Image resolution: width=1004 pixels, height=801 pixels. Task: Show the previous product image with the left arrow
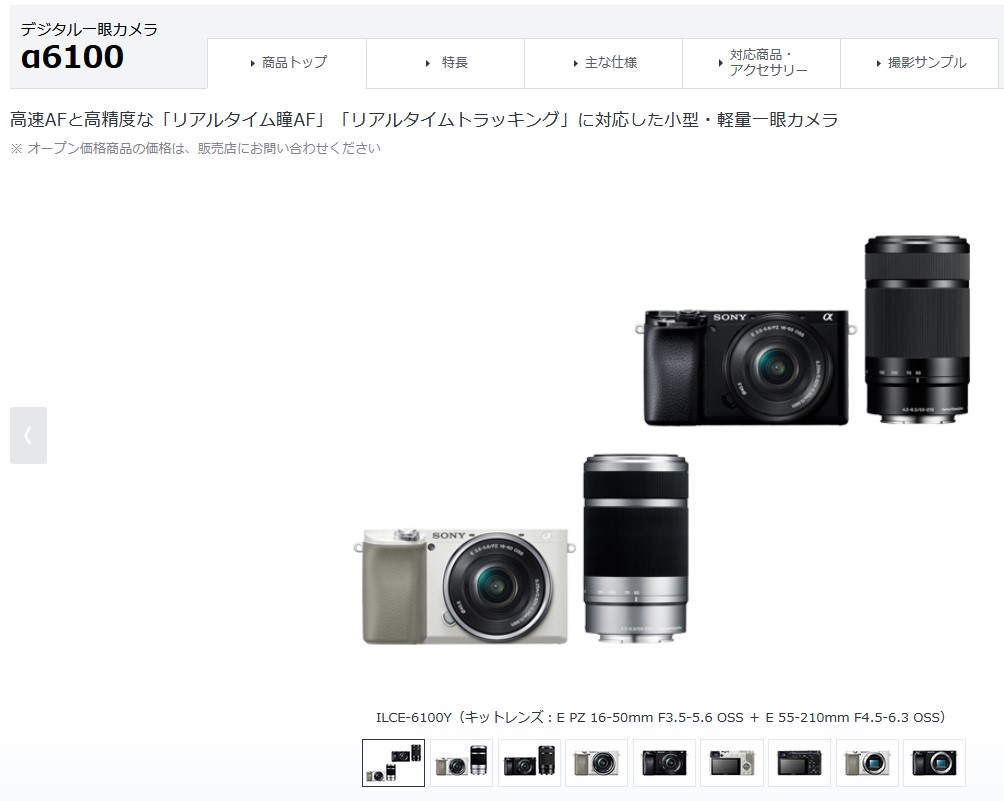click(x=28, y=435)
